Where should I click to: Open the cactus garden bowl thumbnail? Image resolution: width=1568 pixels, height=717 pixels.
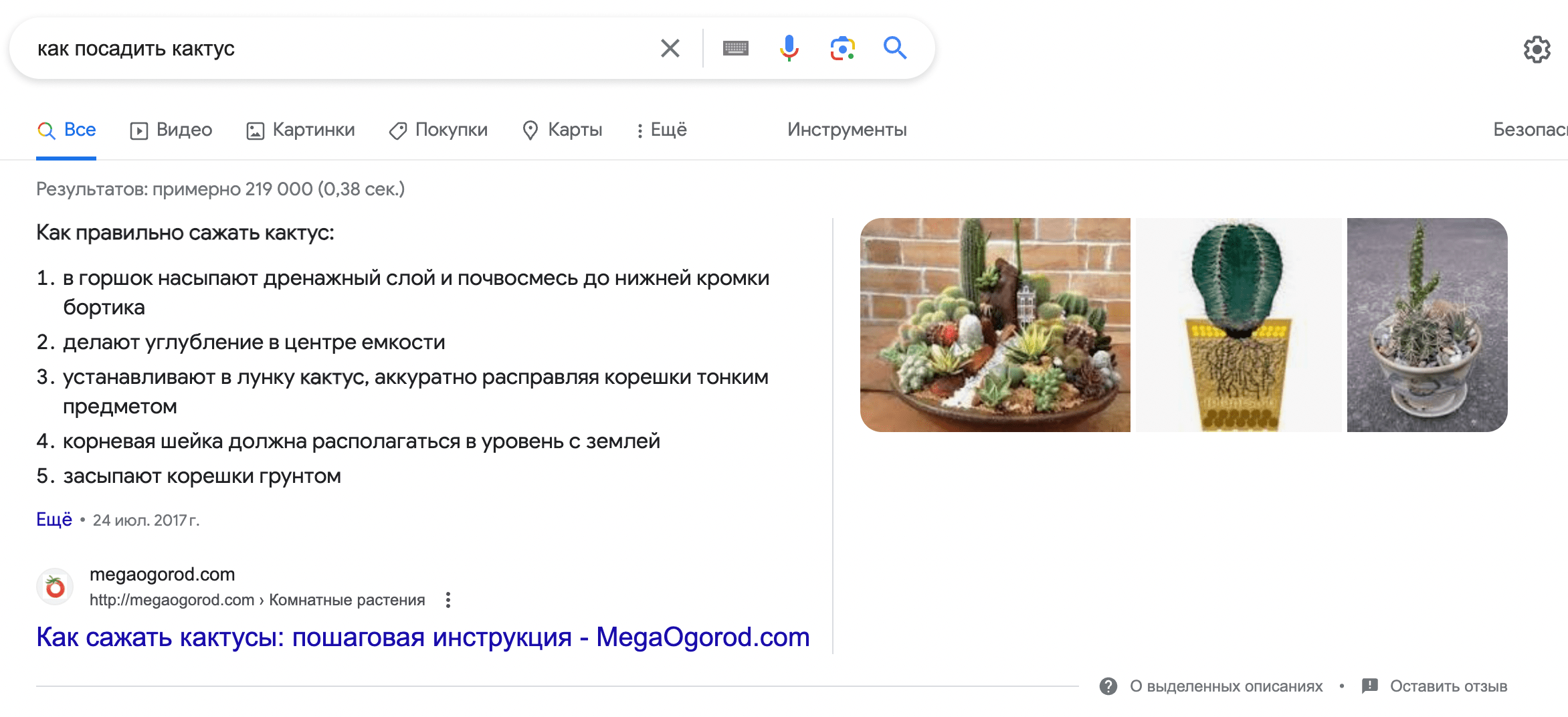(995, 325)
